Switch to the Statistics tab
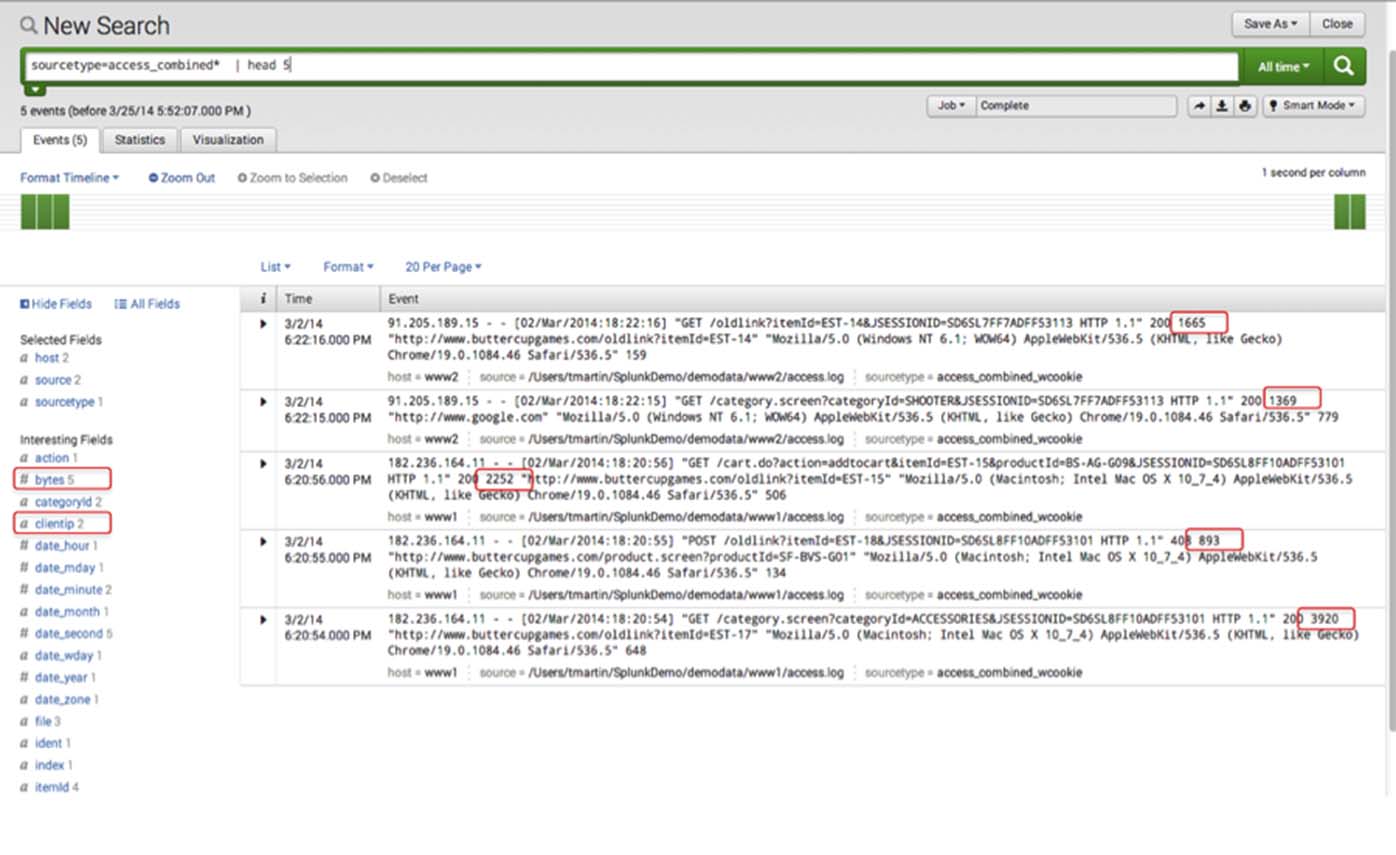The width and height of the screenshot is (1396, 855). pos(139,140)
